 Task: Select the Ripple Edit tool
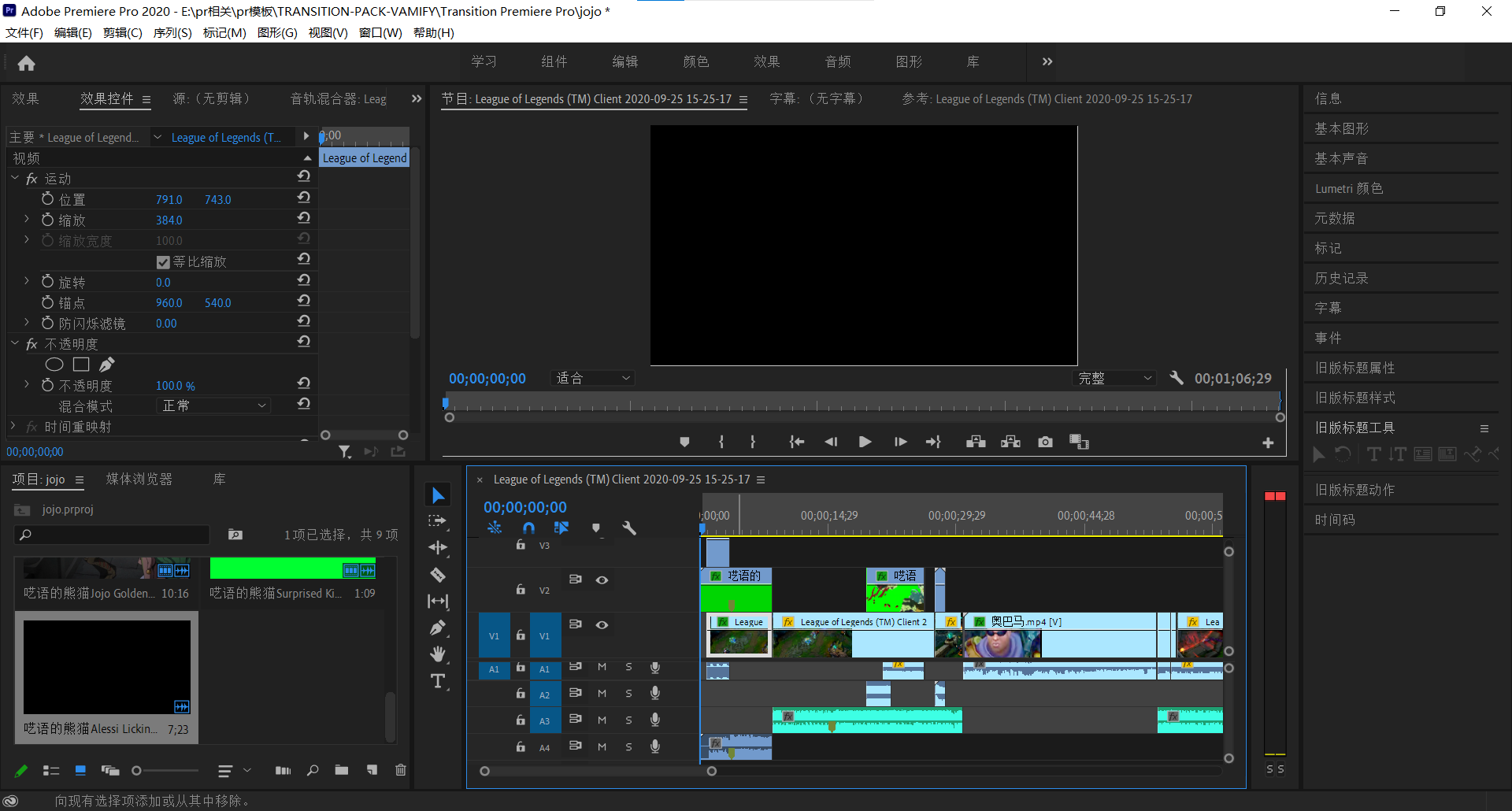click(438, 548)
